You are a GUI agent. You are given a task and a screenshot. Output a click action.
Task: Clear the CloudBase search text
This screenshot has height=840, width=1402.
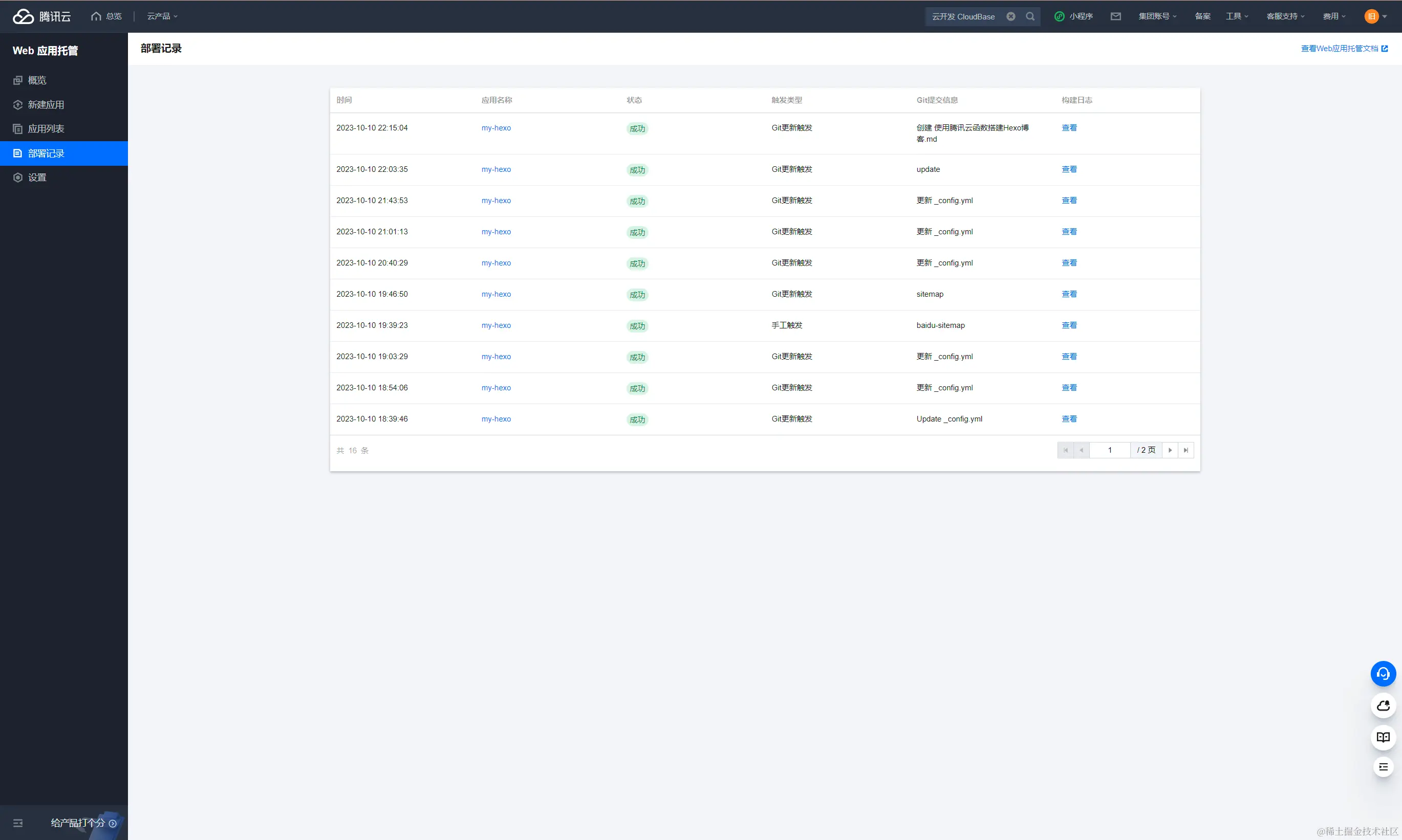pos(1011,16)
